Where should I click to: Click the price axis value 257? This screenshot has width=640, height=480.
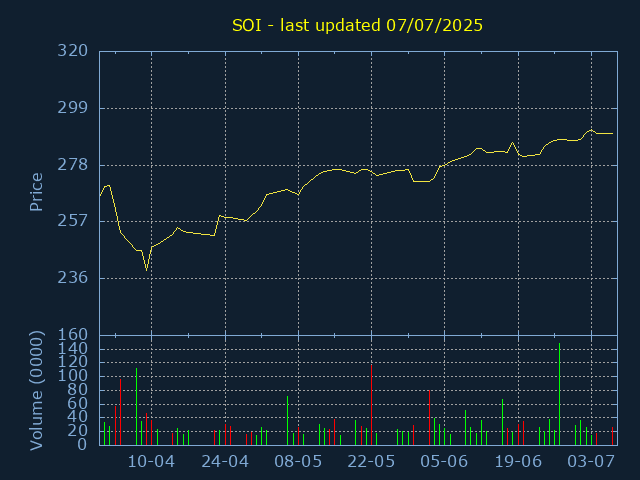click(73, 221)
